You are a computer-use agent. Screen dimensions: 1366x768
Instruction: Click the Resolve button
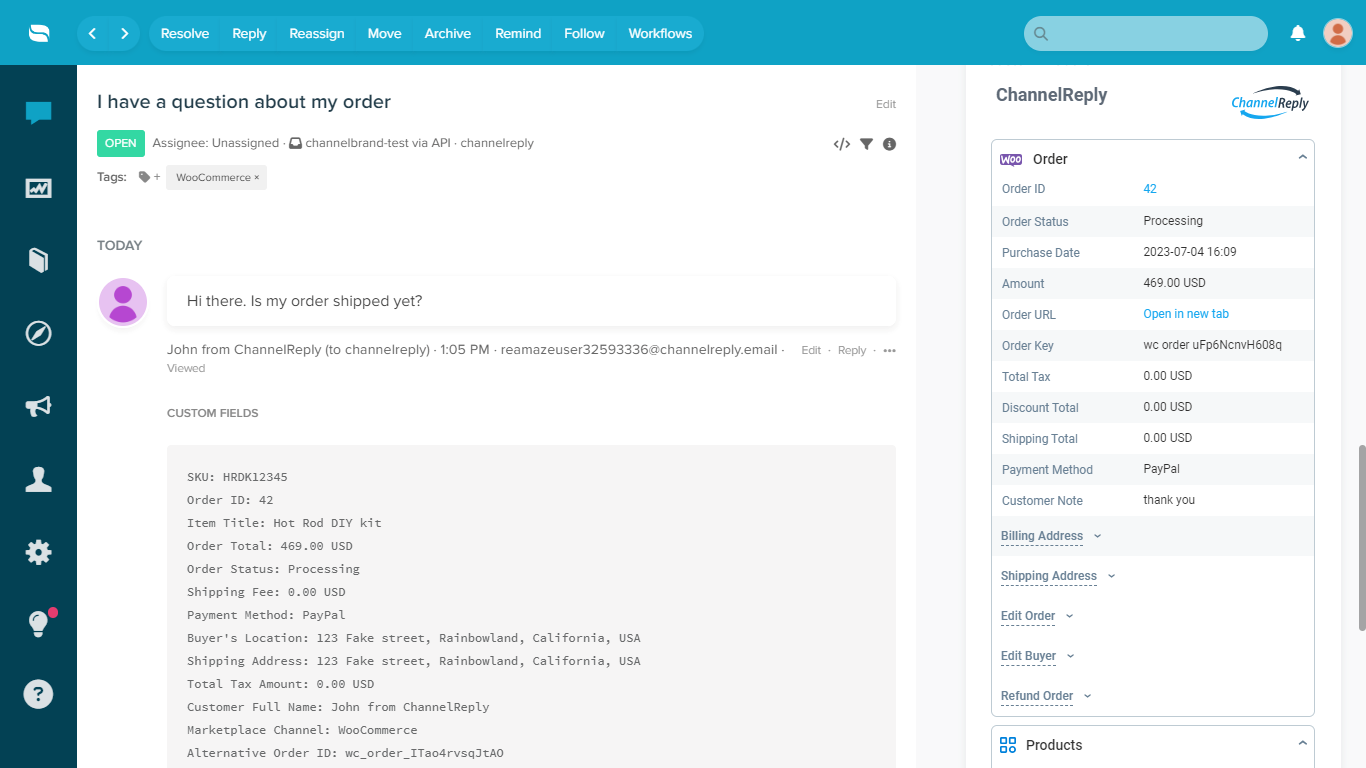pyautogui.click(x=185, y=33)
